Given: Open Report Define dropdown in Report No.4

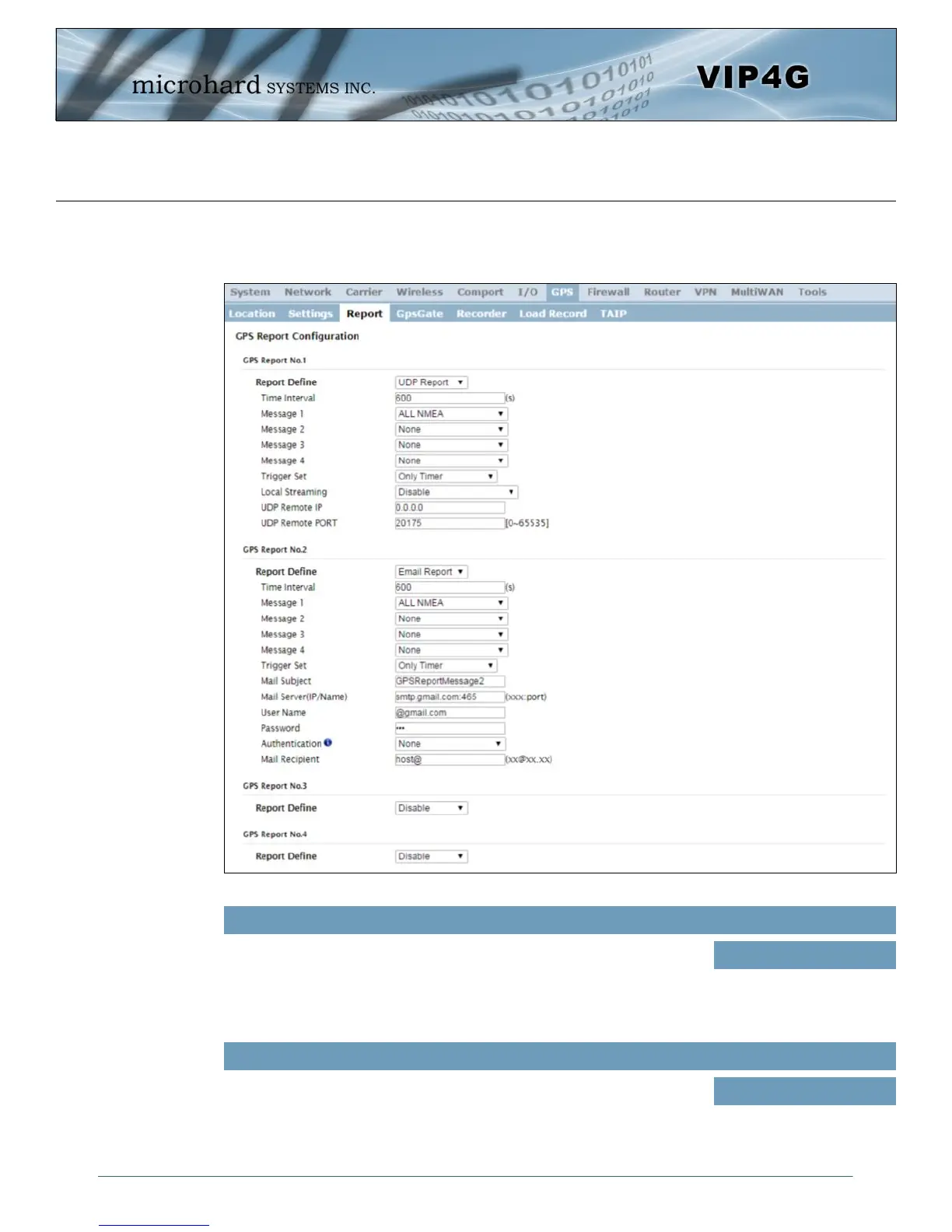Looking at the screenshot, I should click(432, 856).
